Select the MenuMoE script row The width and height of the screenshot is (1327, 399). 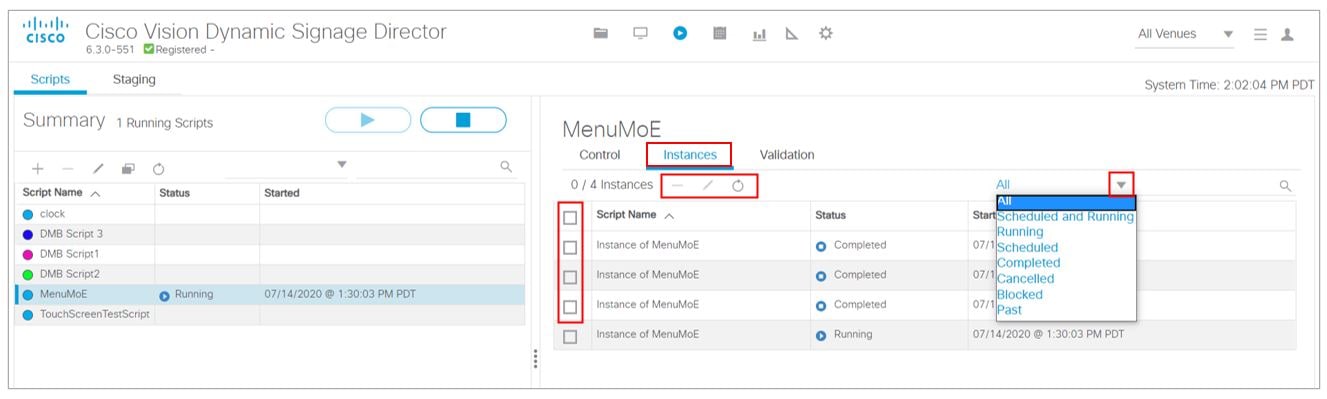pyautogui.click(x=270, y=294)
